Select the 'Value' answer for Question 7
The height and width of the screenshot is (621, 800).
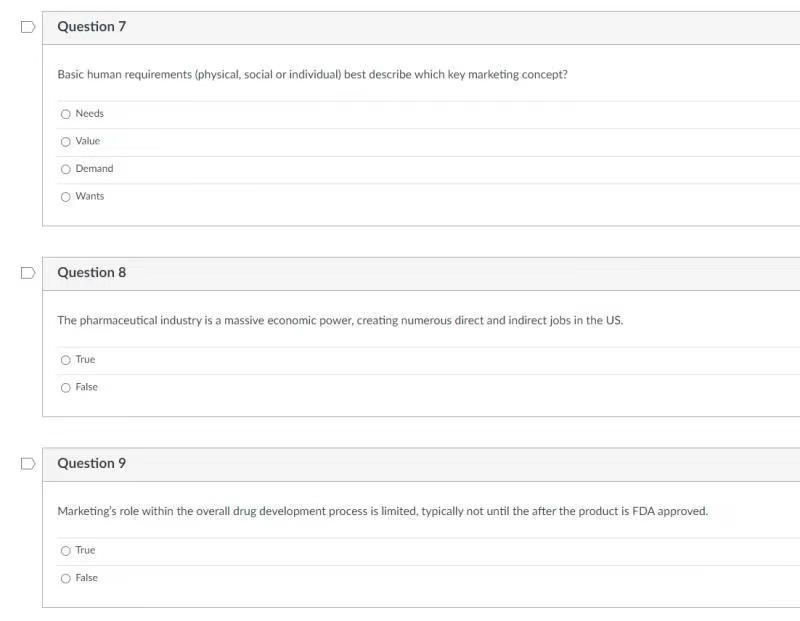pyautogui.click(x=65, y=141)
